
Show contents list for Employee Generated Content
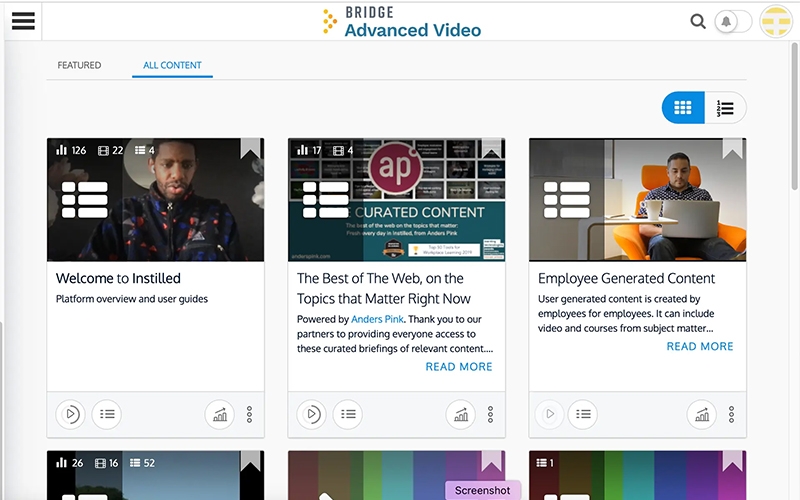point(581,414)
